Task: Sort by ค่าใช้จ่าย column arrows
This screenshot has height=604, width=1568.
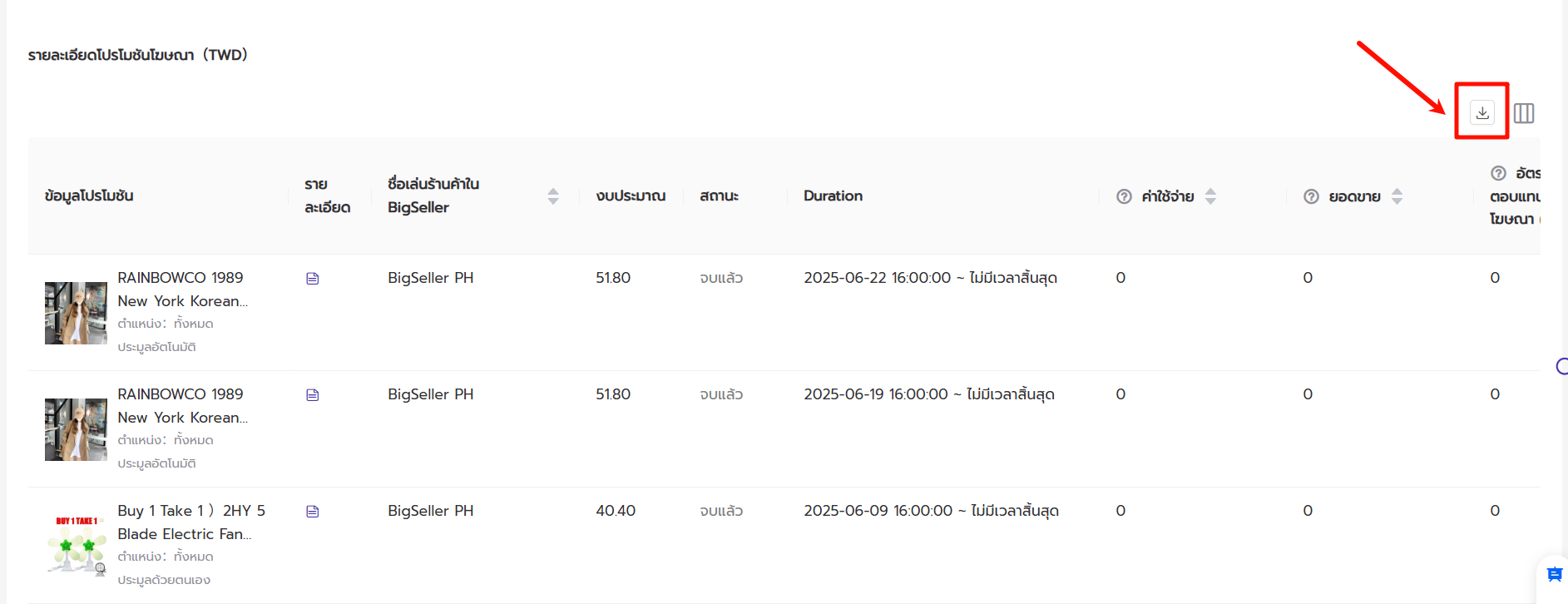Action: click(x=1211, y=196)
